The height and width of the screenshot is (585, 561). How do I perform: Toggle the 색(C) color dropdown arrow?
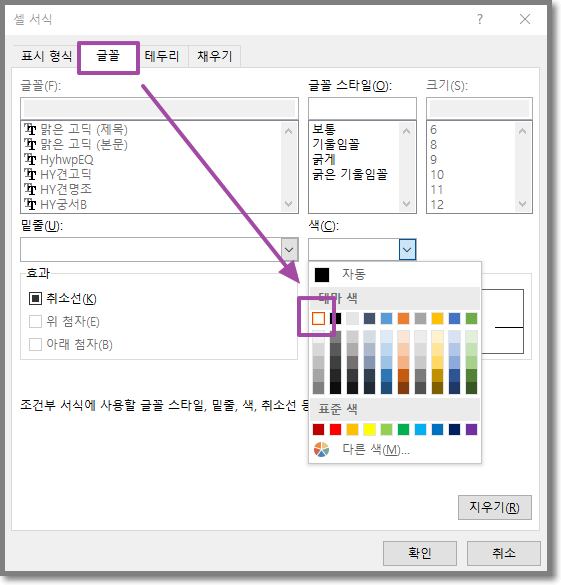(x=407, y=250)
